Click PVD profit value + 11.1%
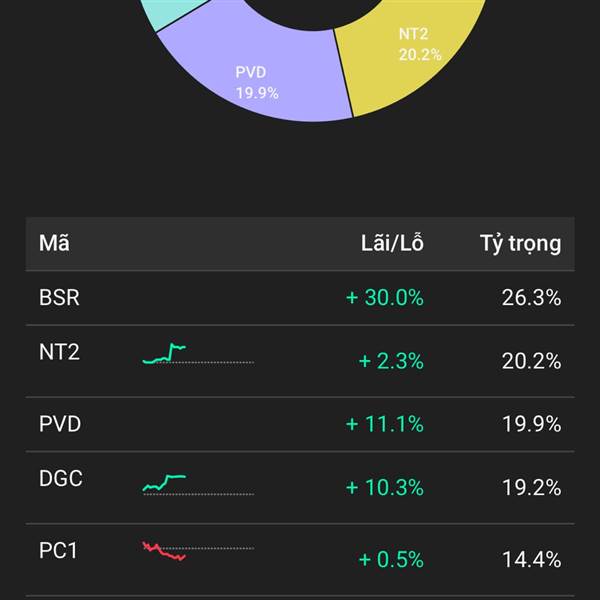 click(385, 424)
